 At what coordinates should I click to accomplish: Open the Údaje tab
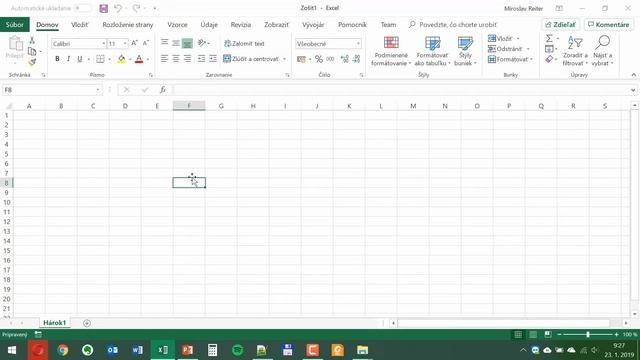click(x=209, y=24)
